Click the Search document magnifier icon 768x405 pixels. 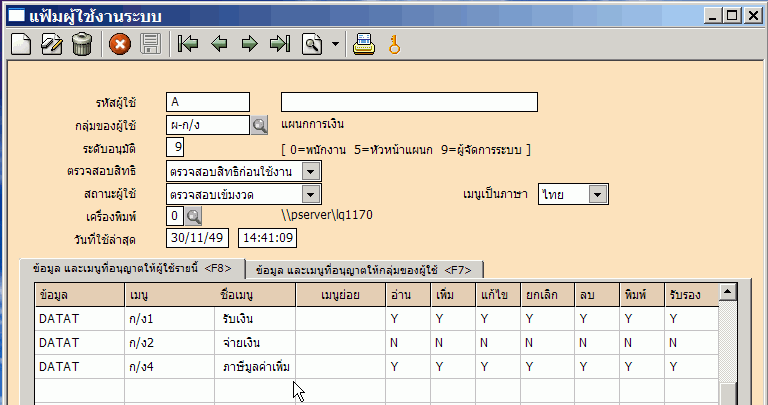pos(312,44)
